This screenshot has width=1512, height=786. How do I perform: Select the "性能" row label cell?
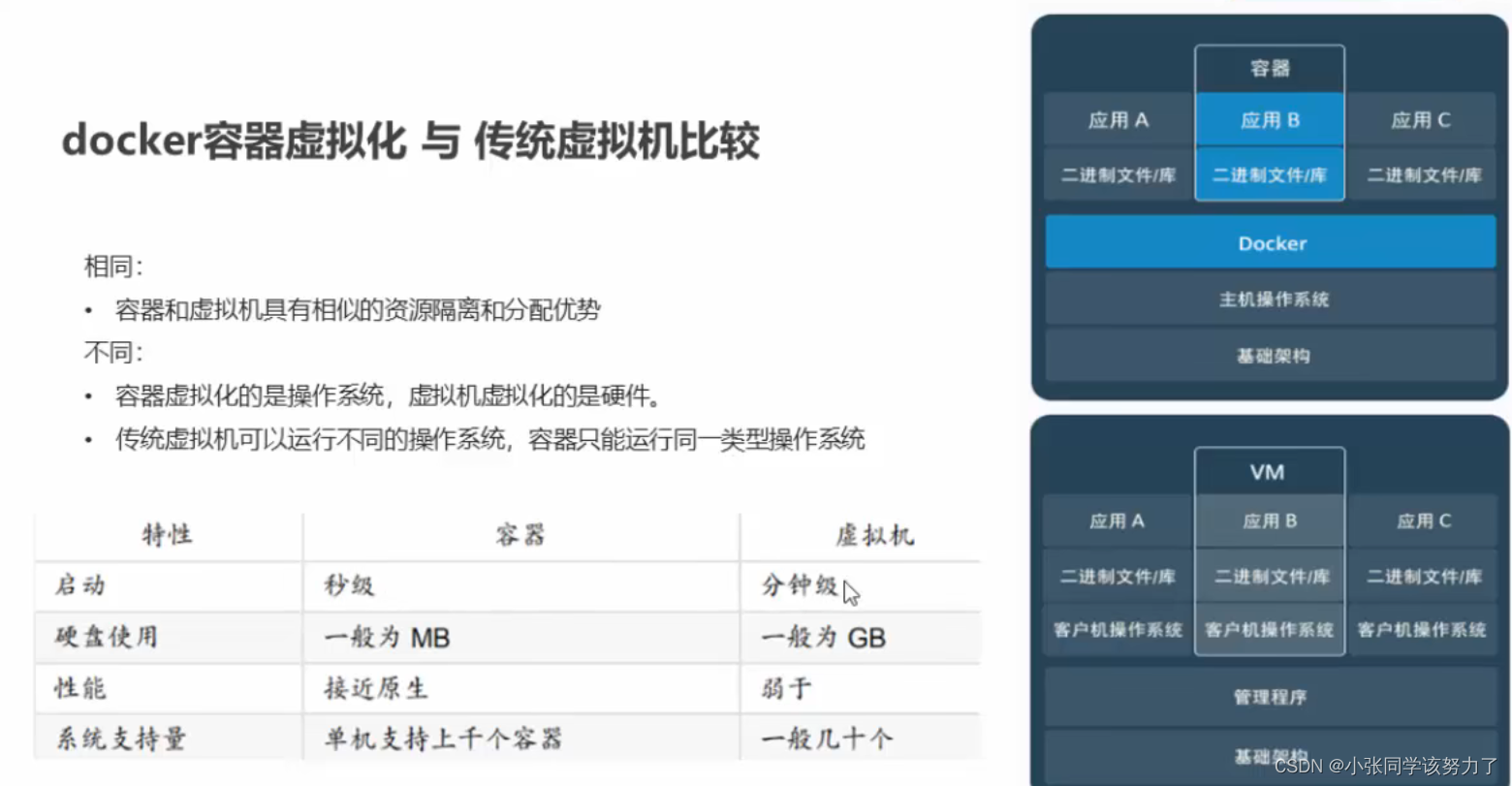coord(168,688)
